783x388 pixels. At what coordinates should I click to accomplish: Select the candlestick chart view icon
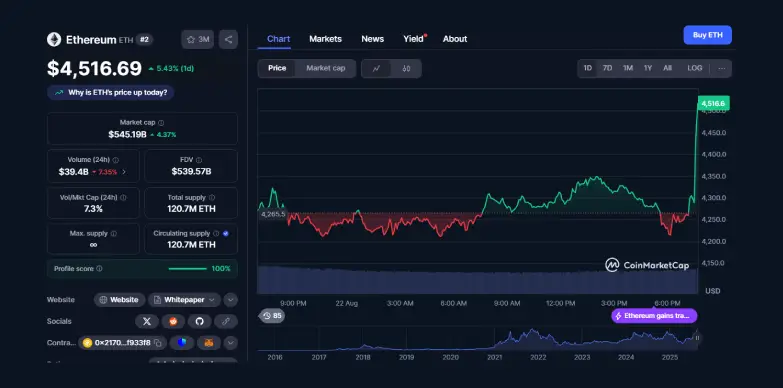[x=406, y=68]
